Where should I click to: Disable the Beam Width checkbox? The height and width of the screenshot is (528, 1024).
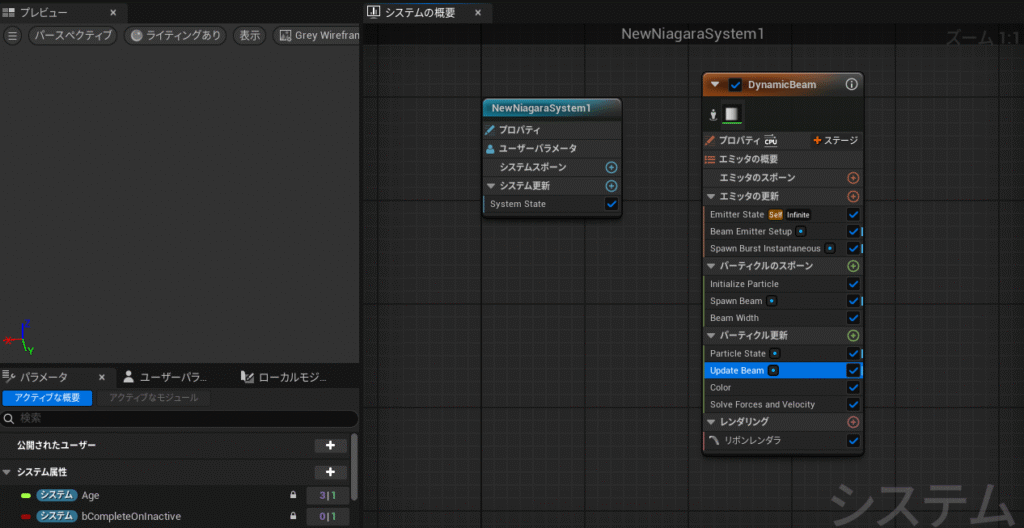[x=853, y=318]
